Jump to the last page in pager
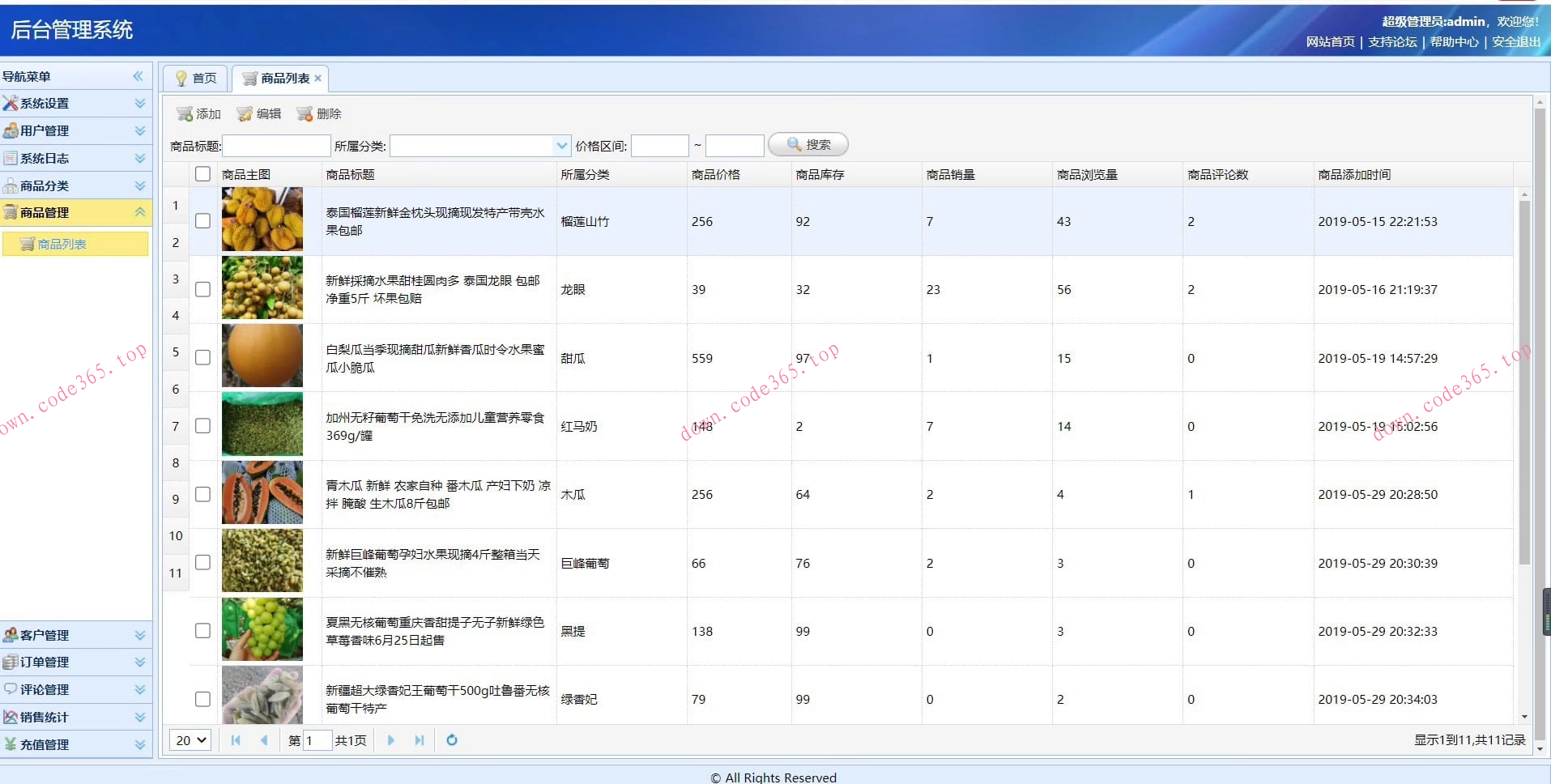1551x784 pixels. click(419, 740)
